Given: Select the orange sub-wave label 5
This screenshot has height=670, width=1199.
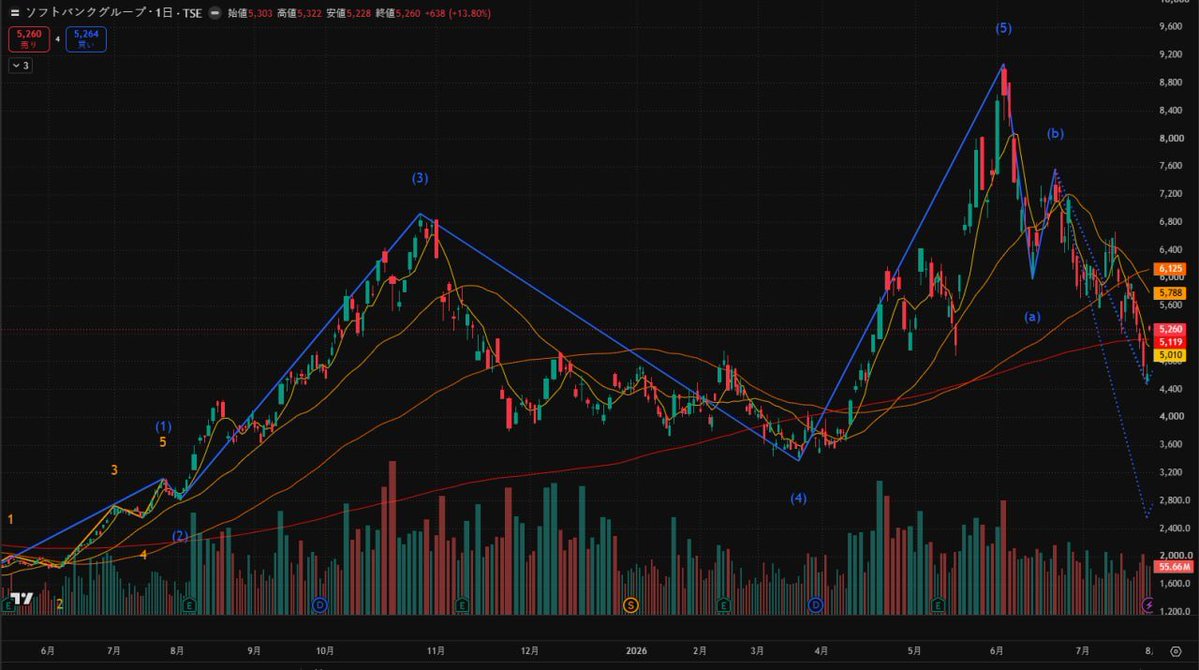Looking at the screenshot, I should (x=162, y=442).
